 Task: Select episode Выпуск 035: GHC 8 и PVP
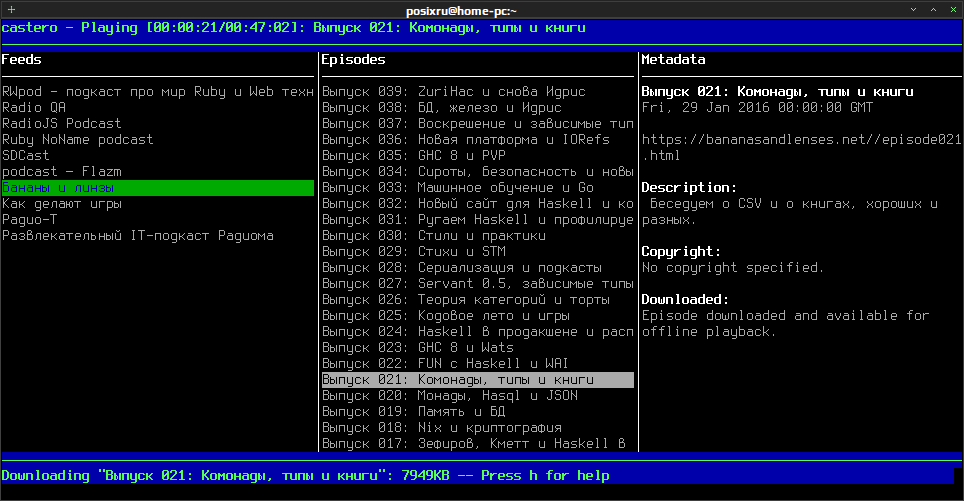point(414,156)
